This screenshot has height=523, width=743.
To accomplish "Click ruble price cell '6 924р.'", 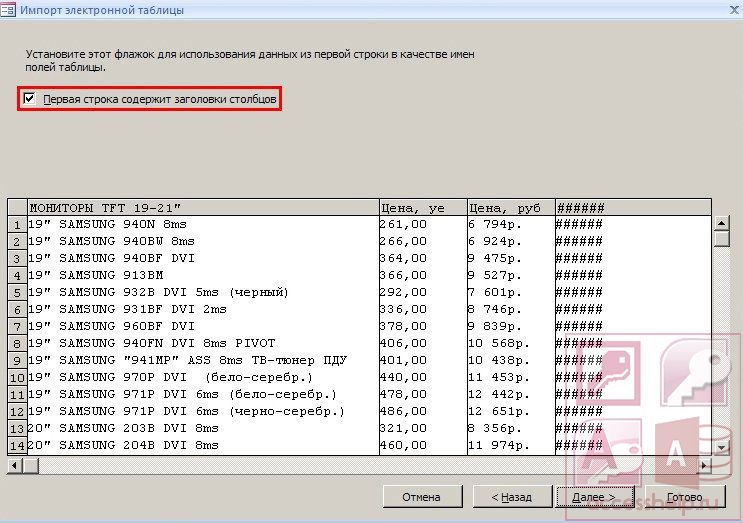I will (x=511, y=242).
